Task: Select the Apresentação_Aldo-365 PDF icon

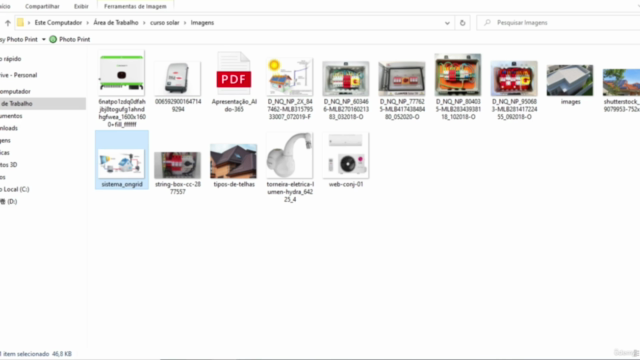Action: (233, 73)
